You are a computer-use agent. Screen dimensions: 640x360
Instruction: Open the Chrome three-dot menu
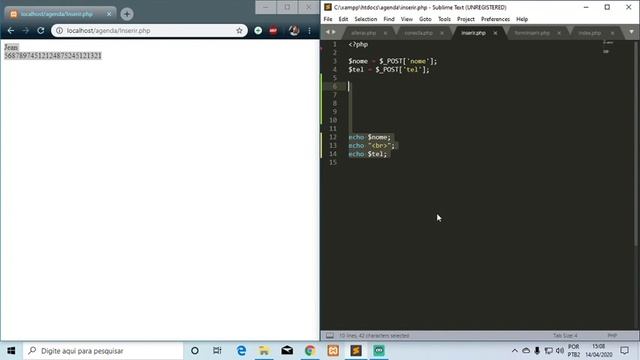[309, 31]
